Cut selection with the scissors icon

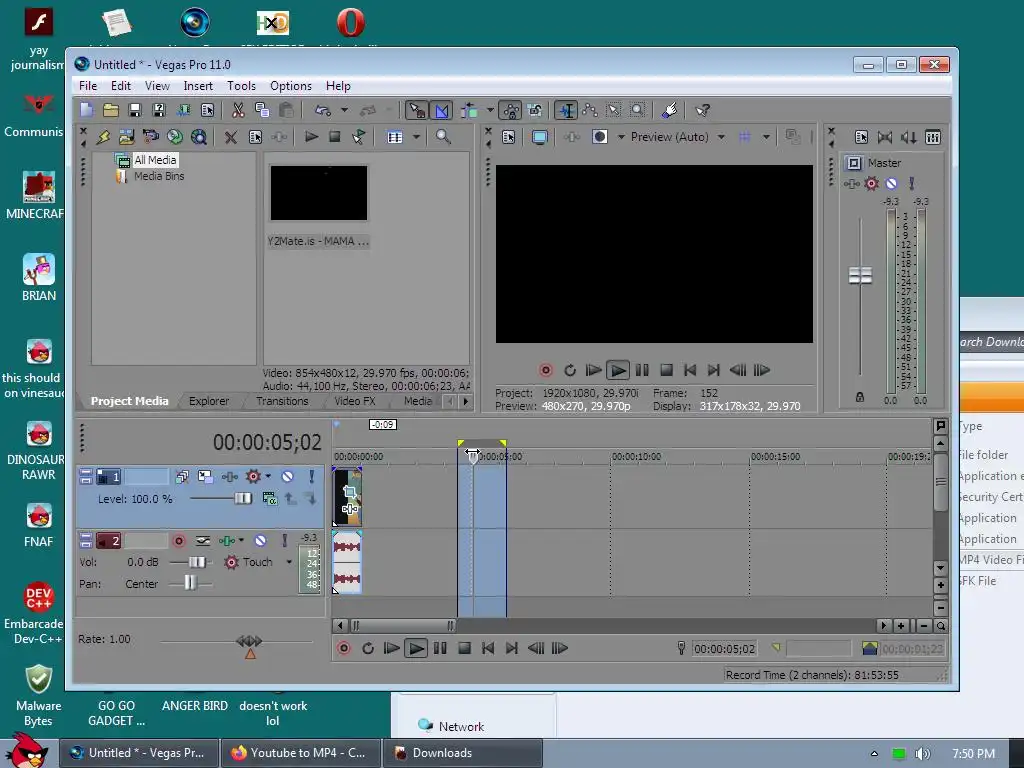pos(238,110)
